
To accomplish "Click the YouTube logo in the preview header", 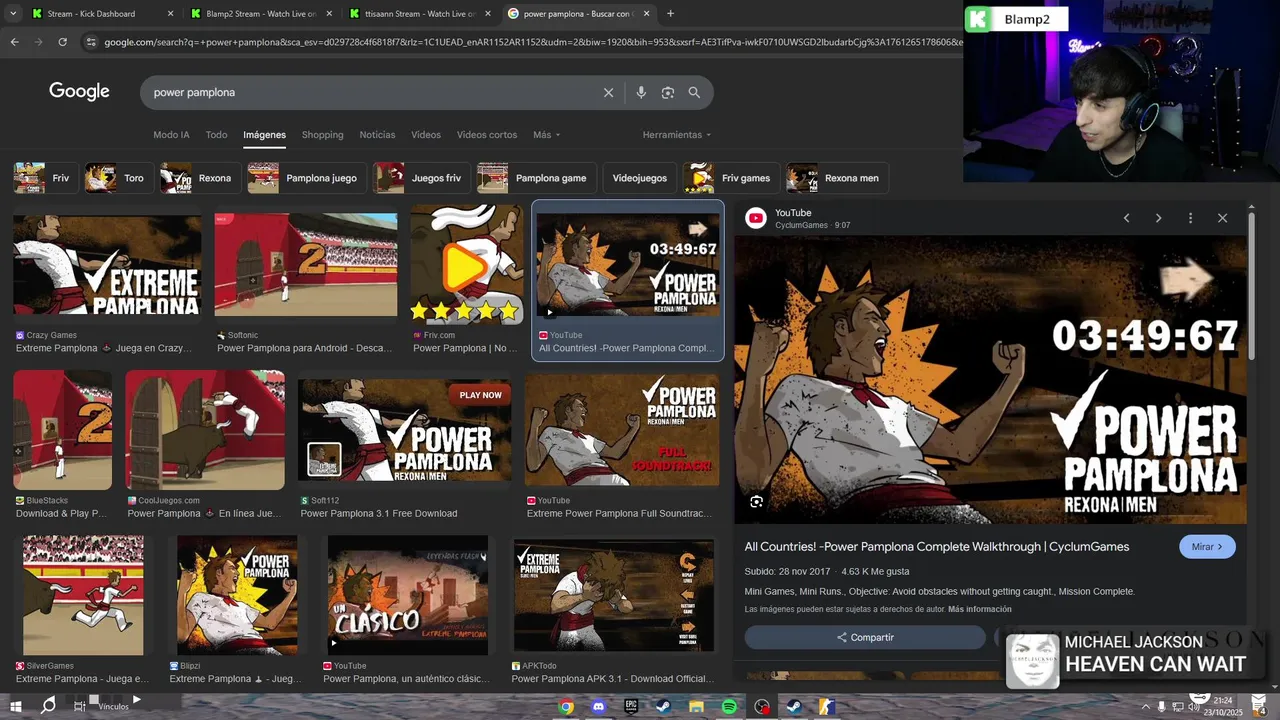I will pos(756,217).
